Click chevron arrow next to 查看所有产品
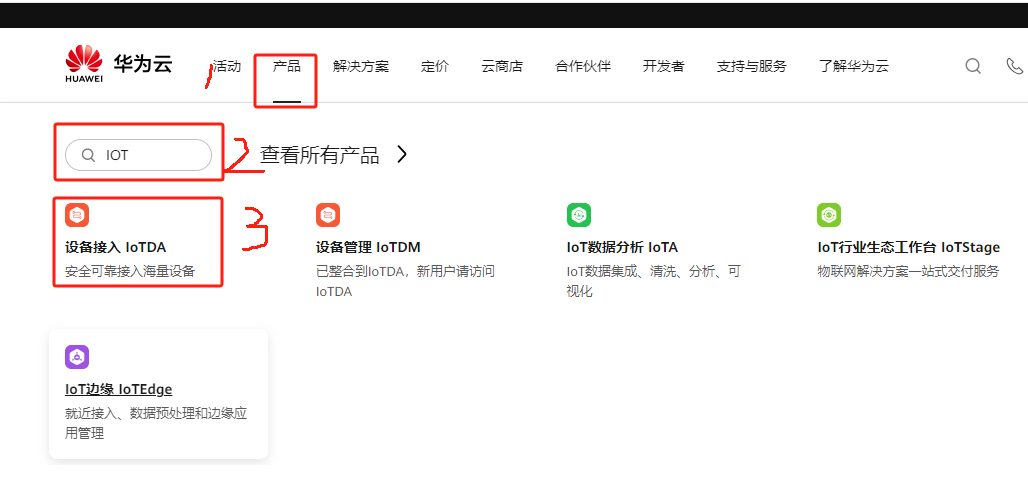This screenshot has width=1028, height=503. coord(402,155)
